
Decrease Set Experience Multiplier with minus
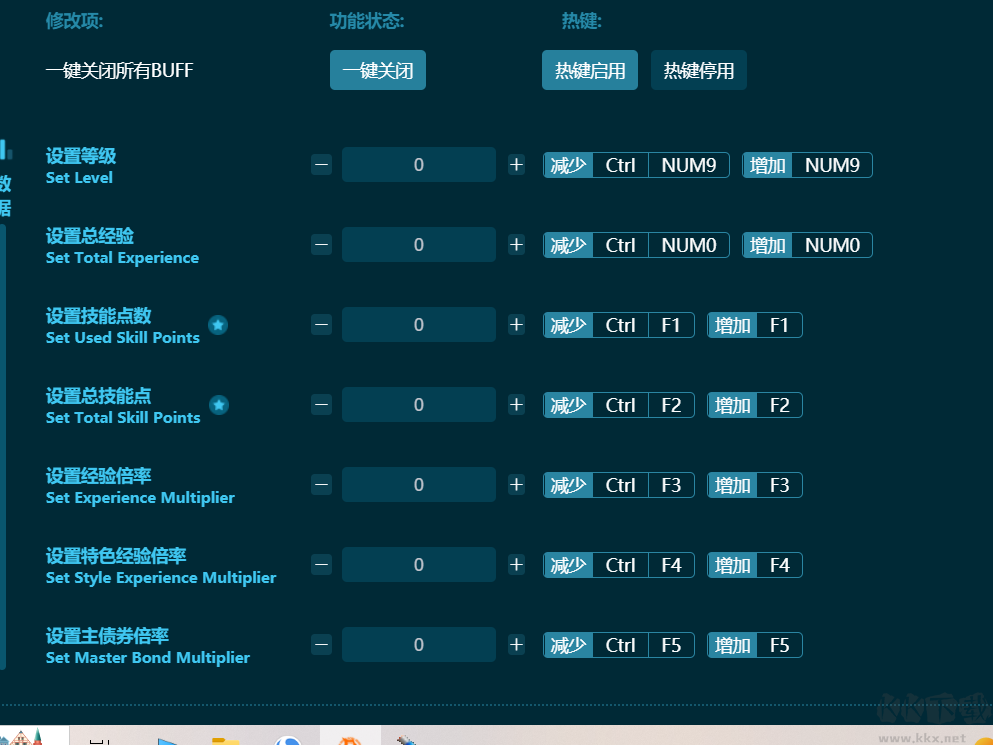point(322,485)
